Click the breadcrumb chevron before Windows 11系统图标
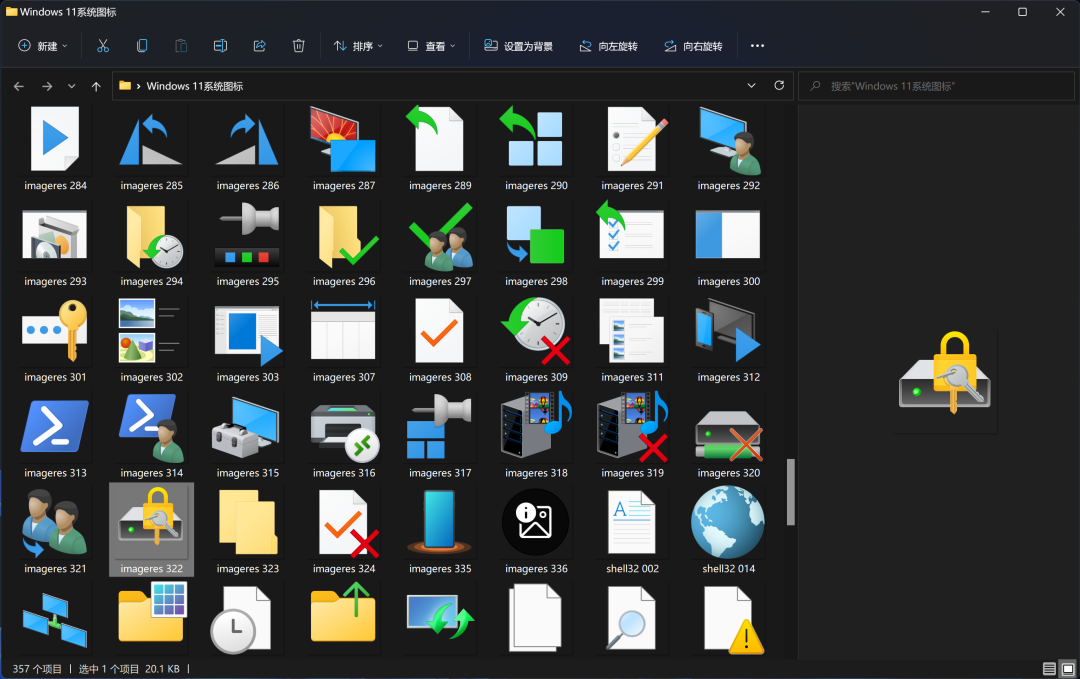Screen dimensions: 1080x679 138,86
